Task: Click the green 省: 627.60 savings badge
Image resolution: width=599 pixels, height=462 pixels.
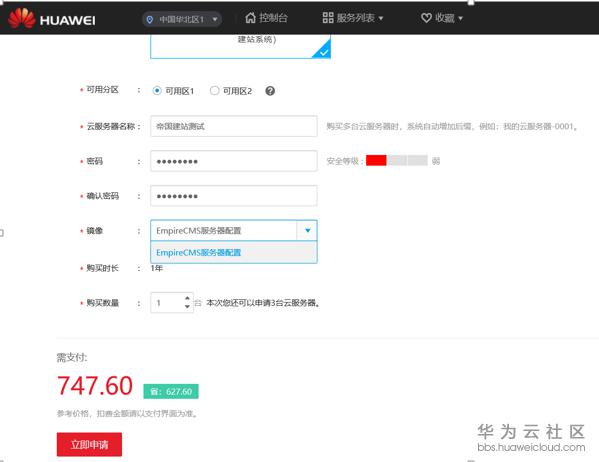Action: coord(171,391)
